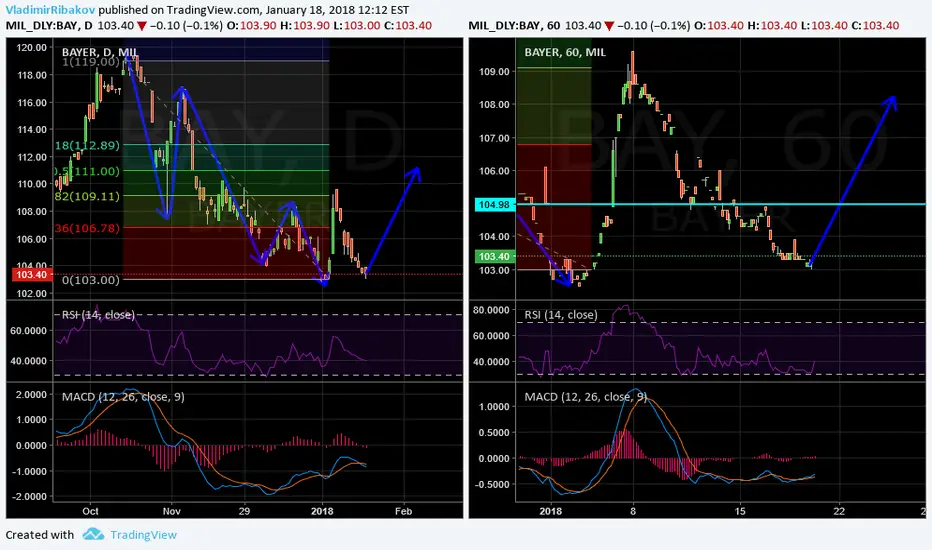This screenshot has height=550, width=932.
Task: Click the 106.00 value on hourly price axis
Action: click(x=494, y=171)
